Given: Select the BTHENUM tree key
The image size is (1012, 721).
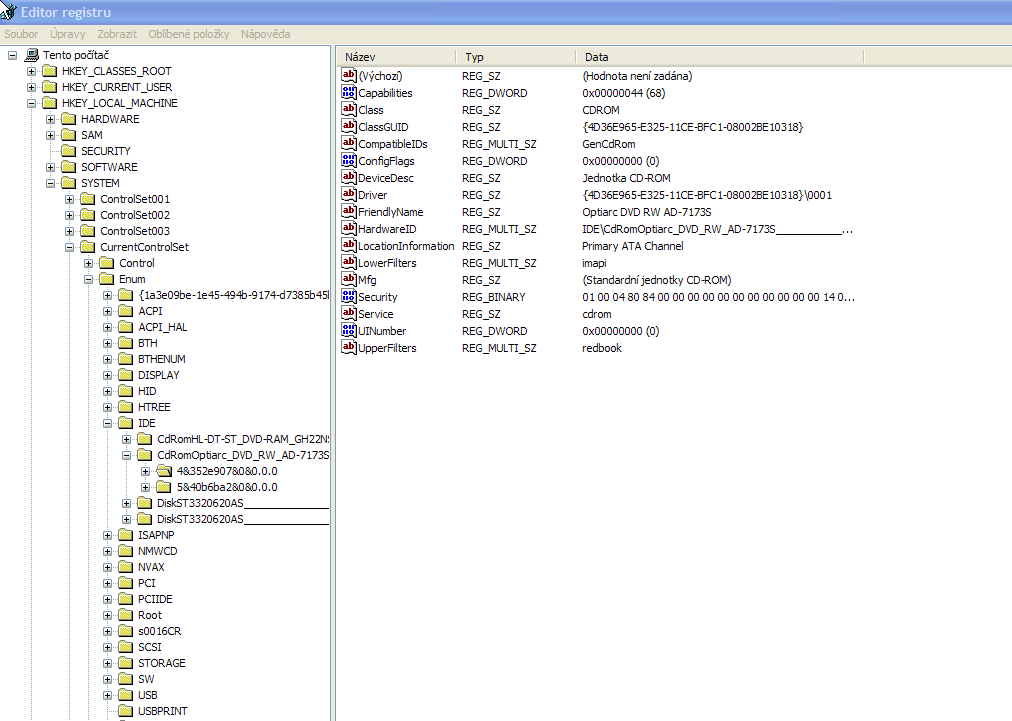Looking at the screenshot, I should click(161, 359).
